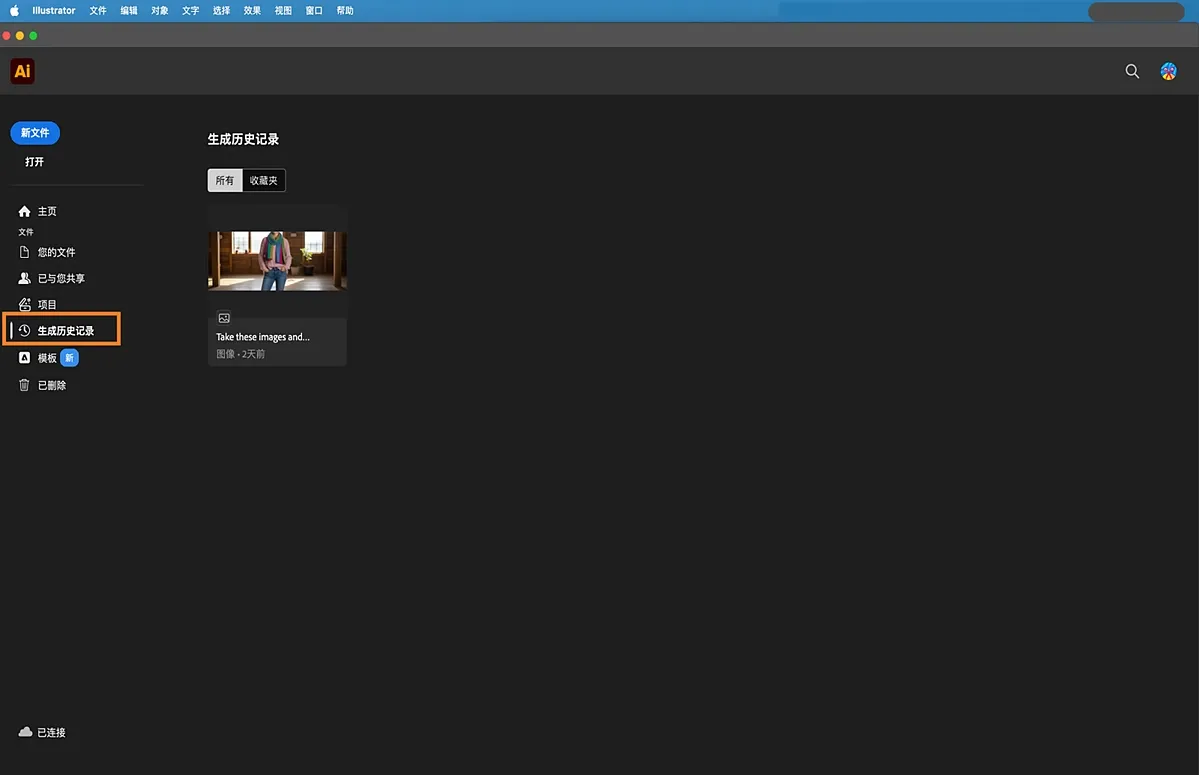Click the 主页 home icon

pyautogui.click(x=25, y=212)
